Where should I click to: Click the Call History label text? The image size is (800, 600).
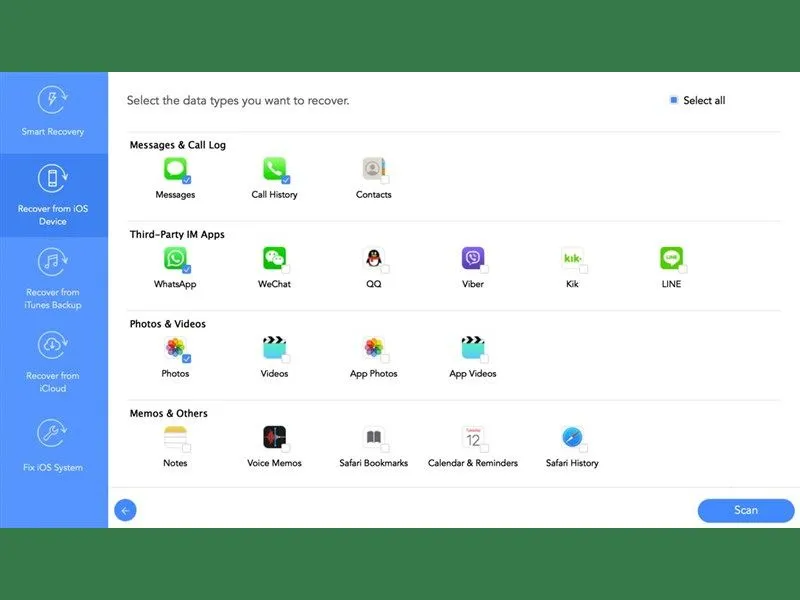(x=274, y=194)
